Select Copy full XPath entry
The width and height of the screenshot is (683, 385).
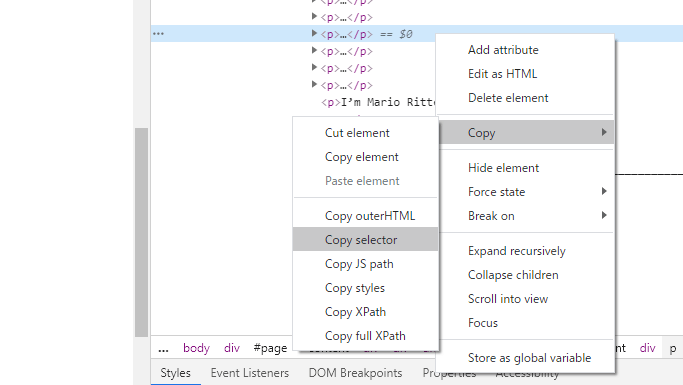pos(365,336)
